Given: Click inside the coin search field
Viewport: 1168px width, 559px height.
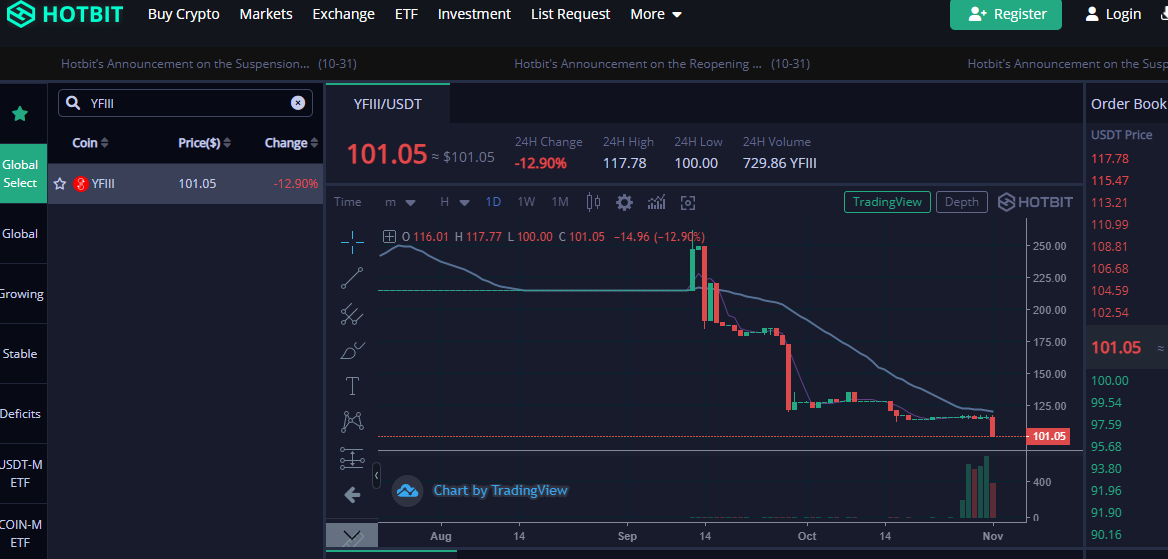Looking at the screenshot, I should (x=185, y=103).
